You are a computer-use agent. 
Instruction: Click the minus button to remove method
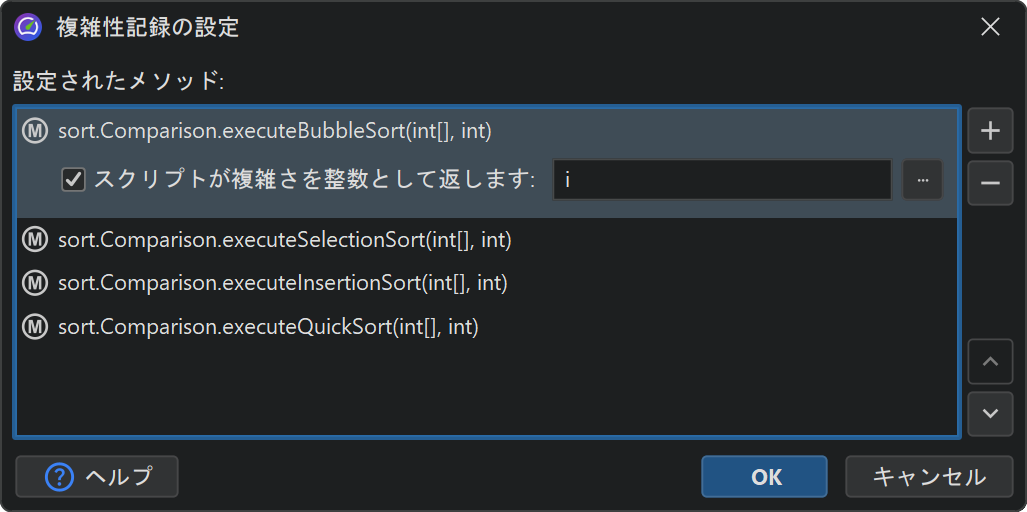coord(990,183)
